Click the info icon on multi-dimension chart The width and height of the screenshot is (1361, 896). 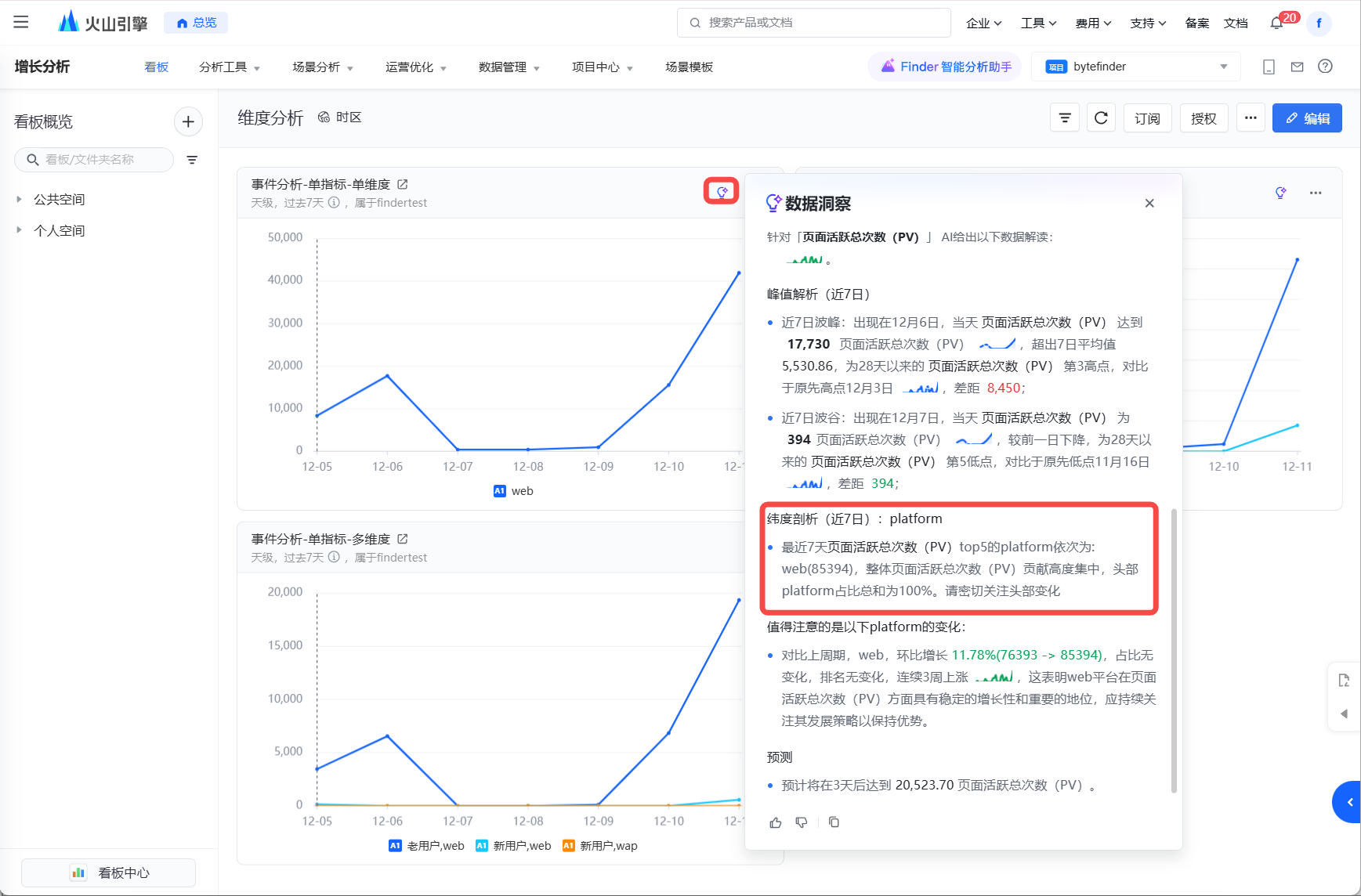click(334, 558)
